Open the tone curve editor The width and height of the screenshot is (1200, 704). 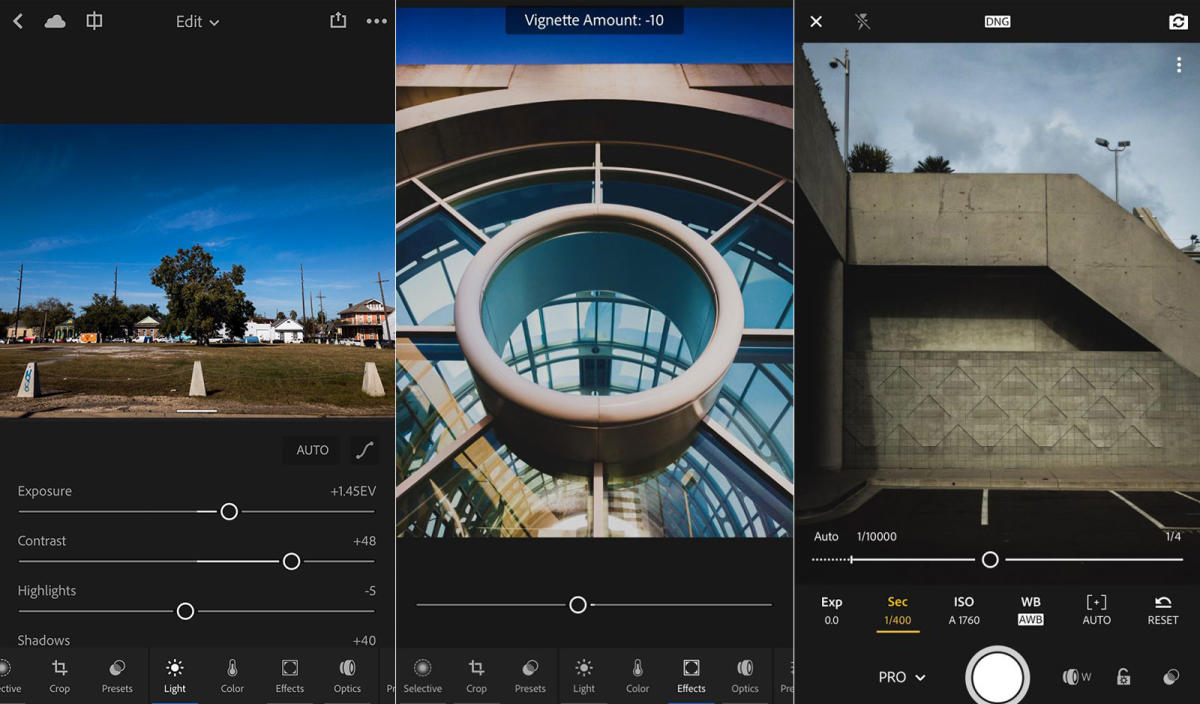click(x=362, y=450)
